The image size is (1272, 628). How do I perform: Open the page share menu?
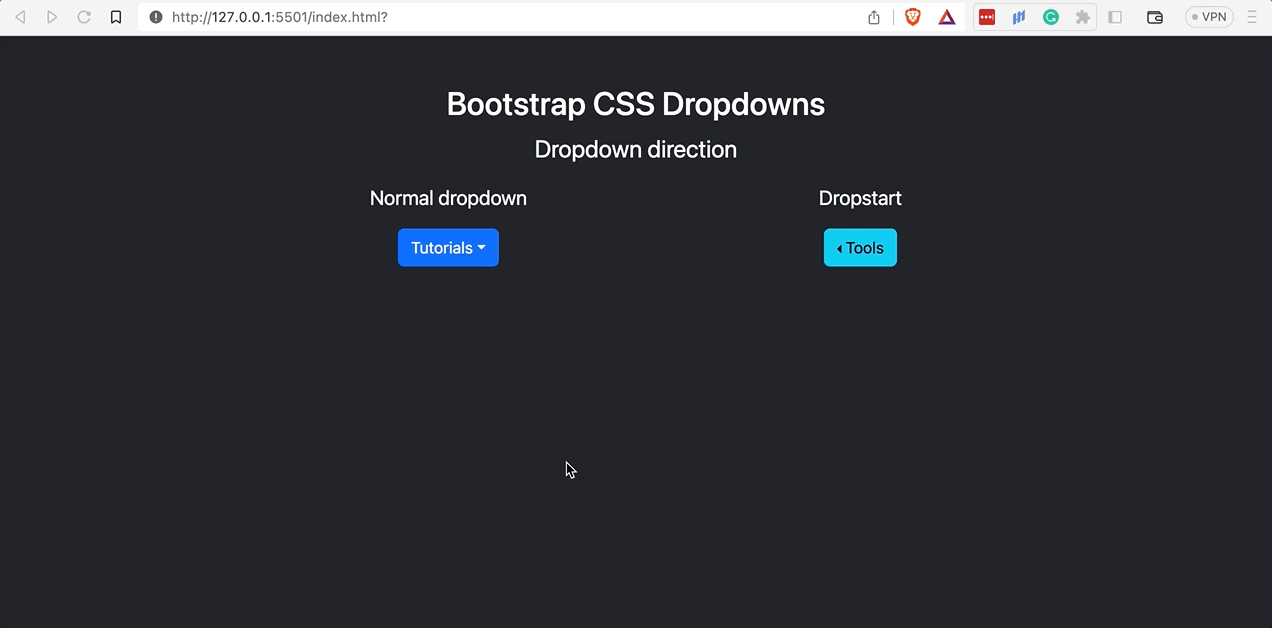point(873,17)
